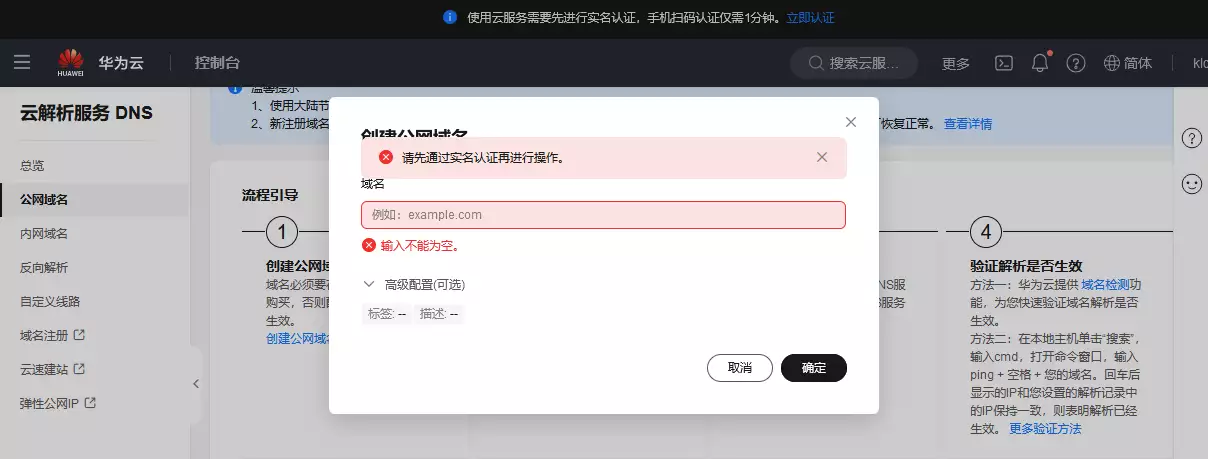Image resolution: width=1208 pixels, height=459 pixels.
Task: Click the globe language icon
Action: [x=1111, y=63]
